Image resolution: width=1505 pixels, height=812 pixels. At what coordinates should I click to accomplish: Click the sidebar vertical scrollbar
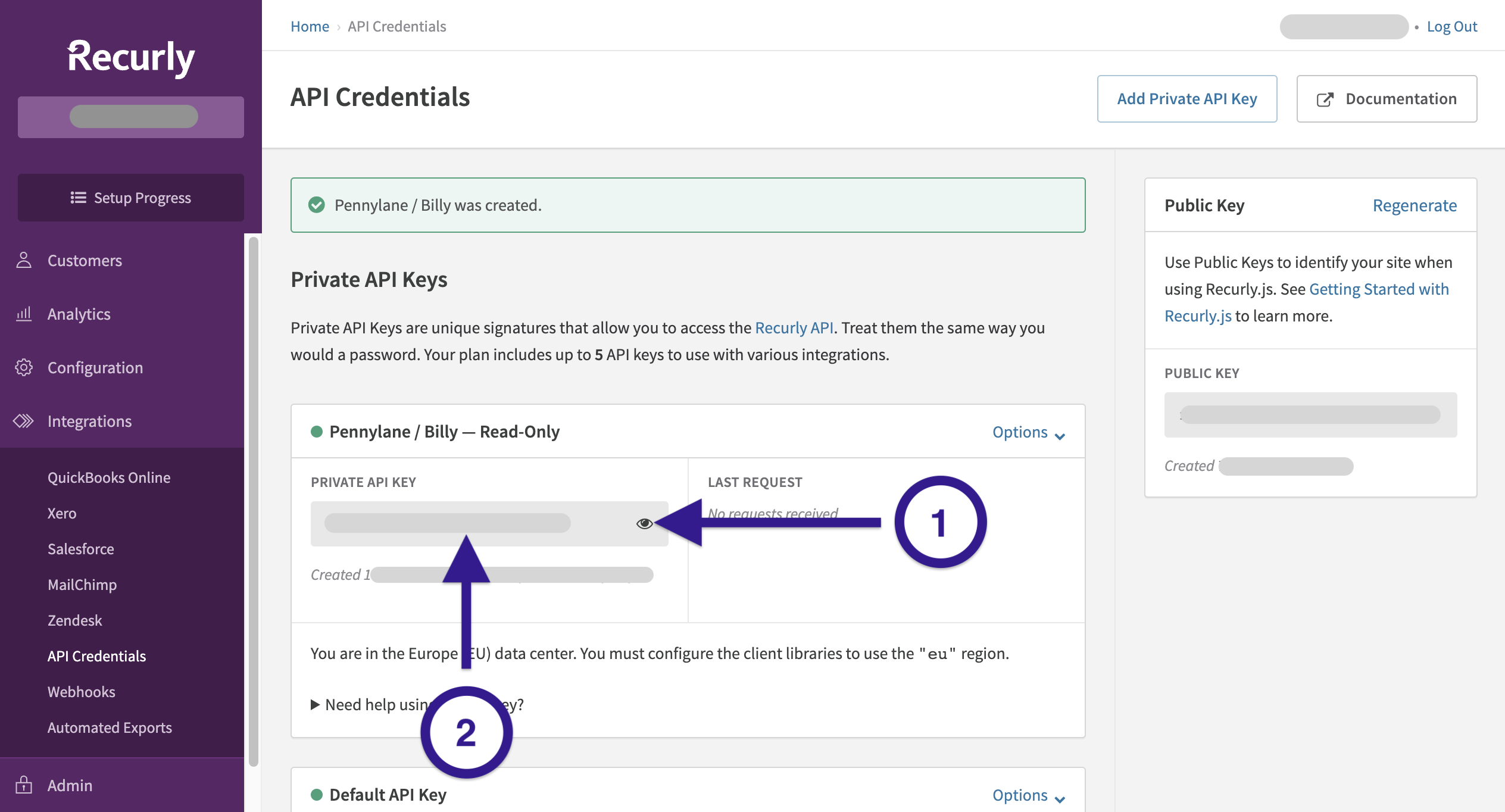click(254, 500)
